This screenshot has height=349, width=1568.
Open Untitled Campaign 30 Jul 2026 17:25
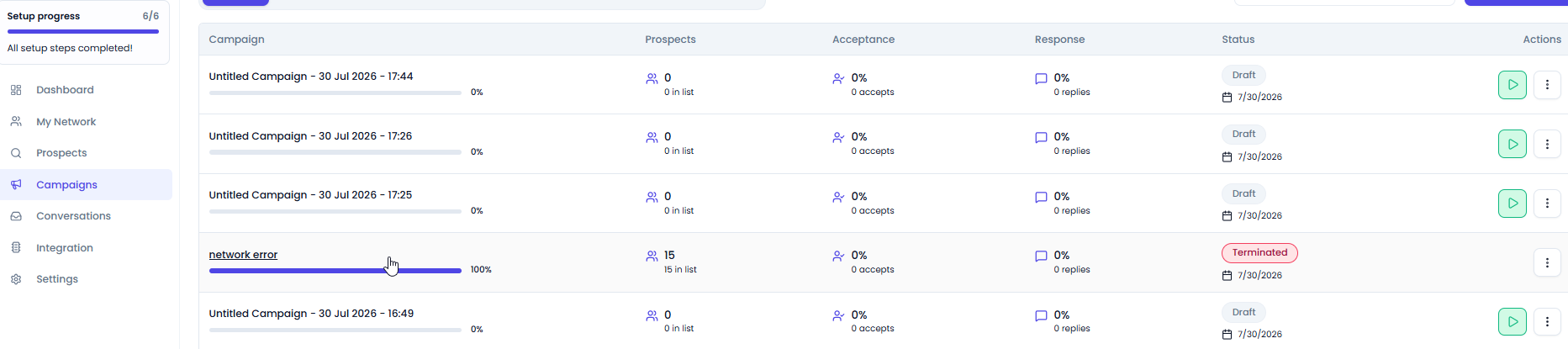pyautogui.click(x=310, y=195)
